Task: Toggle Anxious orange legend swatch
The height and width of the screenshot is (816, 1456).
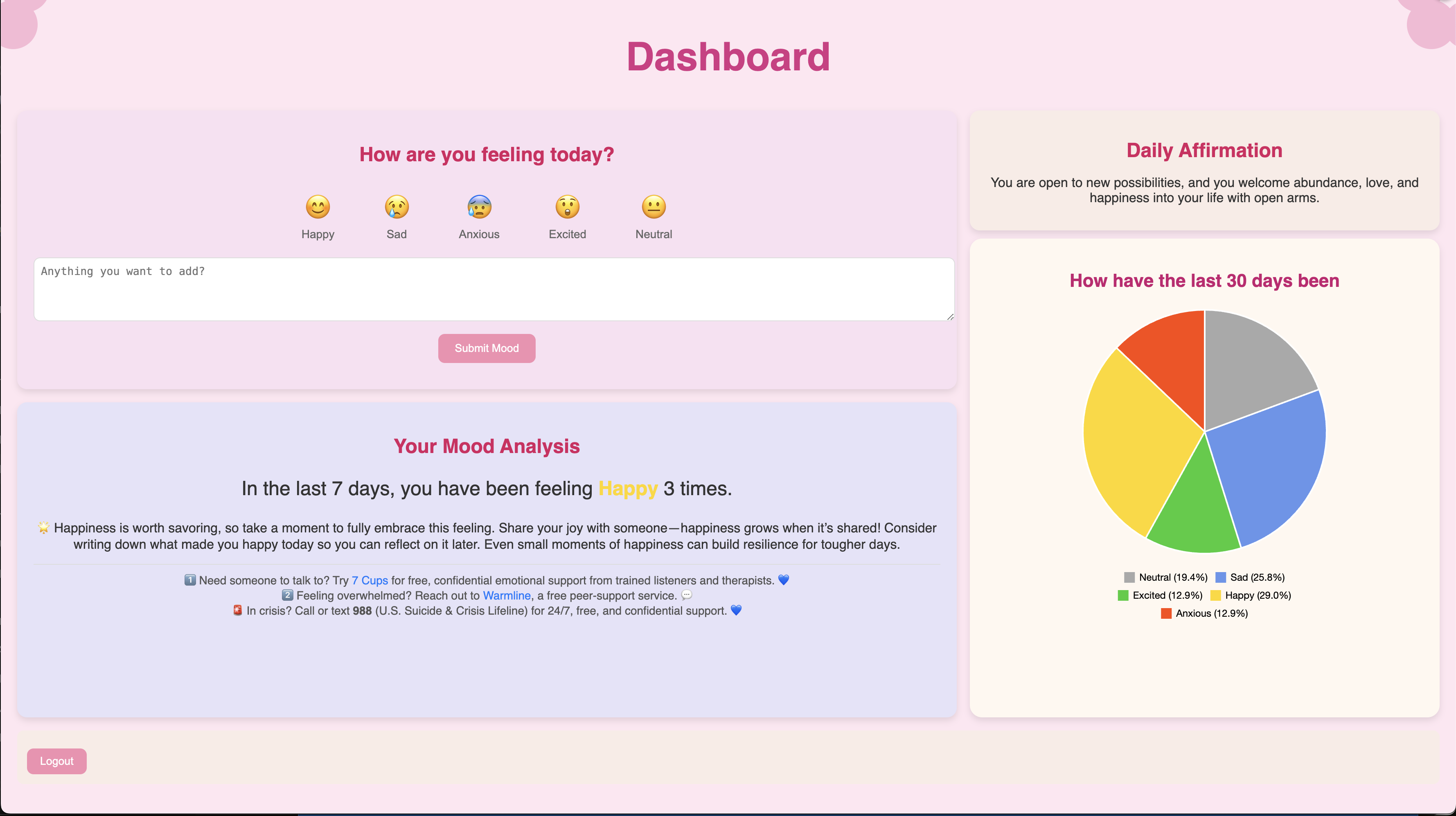Action: click(x=1166, y=614)
